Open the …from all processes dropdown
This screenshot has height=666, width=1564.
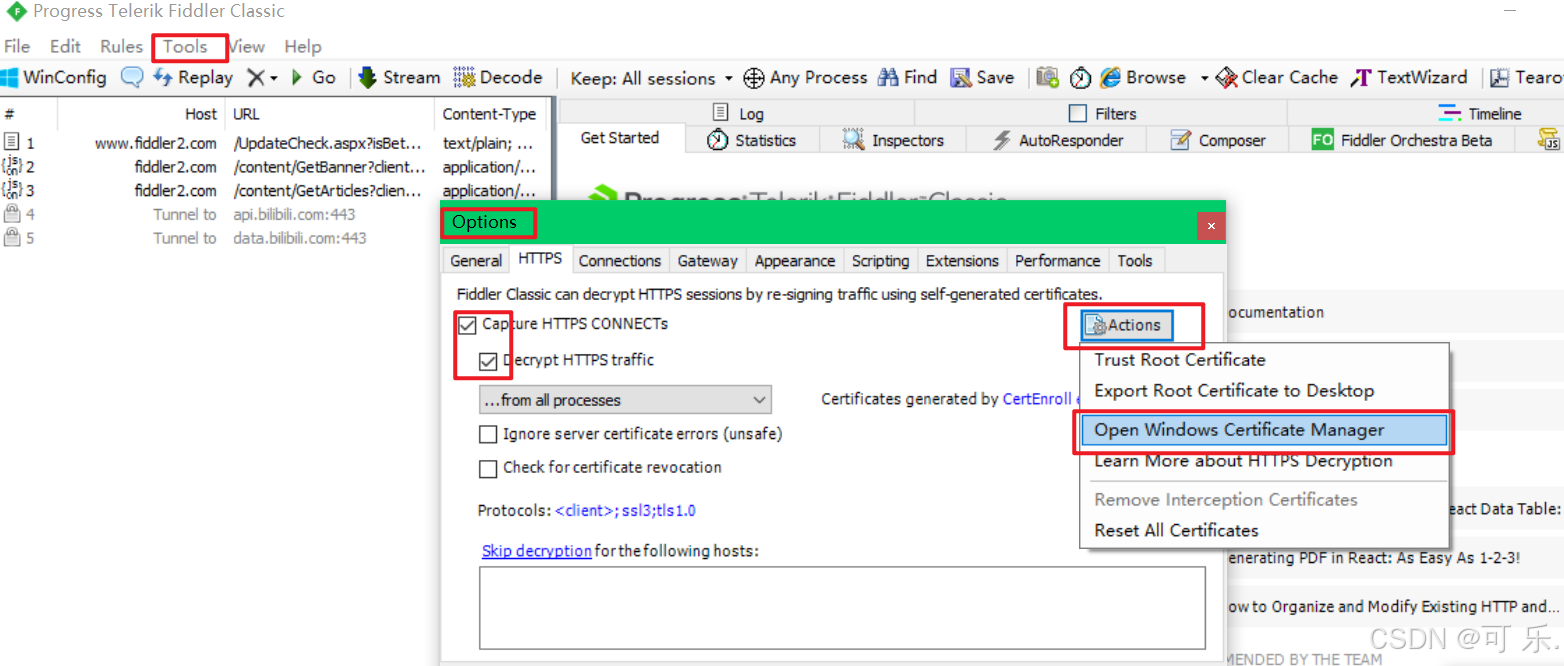[x=625, y=400]
